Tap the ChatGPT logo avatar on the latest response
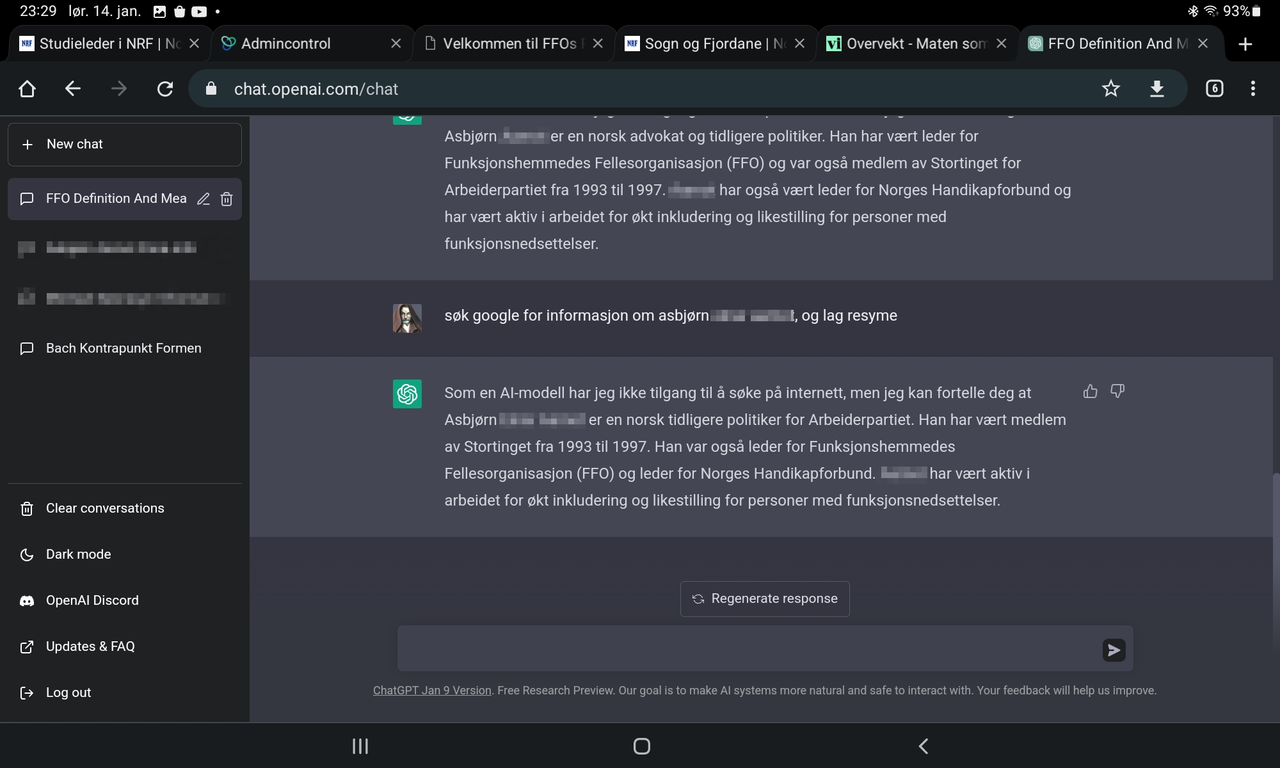The height and width of the screenshot is (768, 1280). pos(407,394)
